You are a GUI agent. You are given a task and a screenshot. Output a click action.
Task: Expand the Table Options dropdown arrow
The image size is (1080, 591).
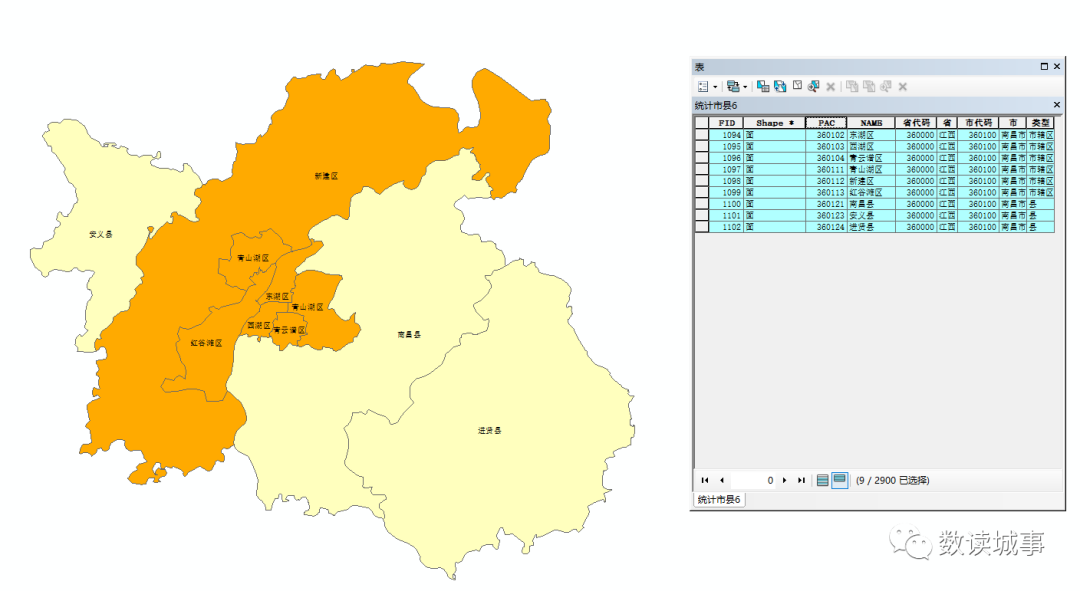point(715,87)
